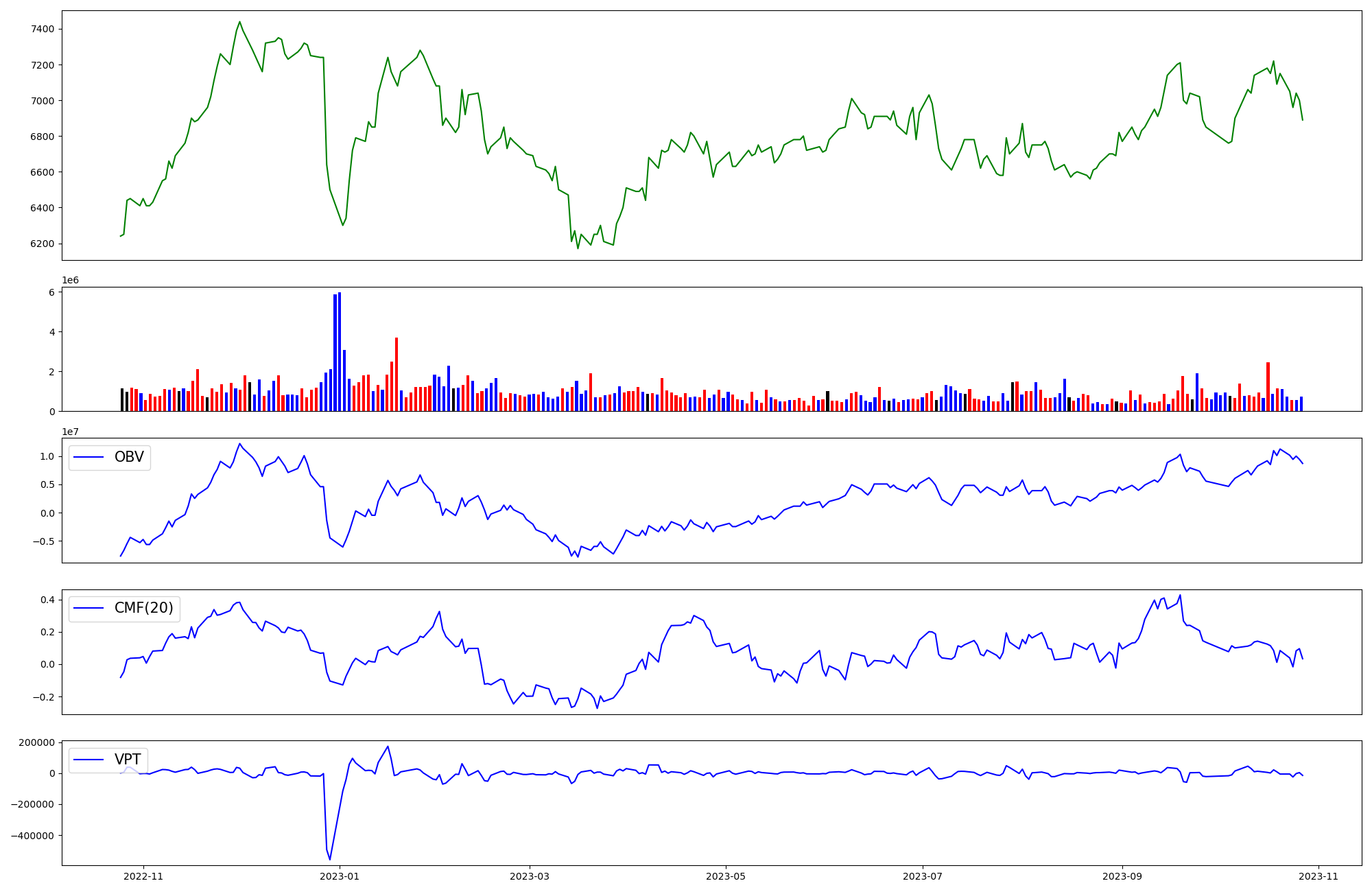Click the -400000 VPT axis label

(33, 836)
